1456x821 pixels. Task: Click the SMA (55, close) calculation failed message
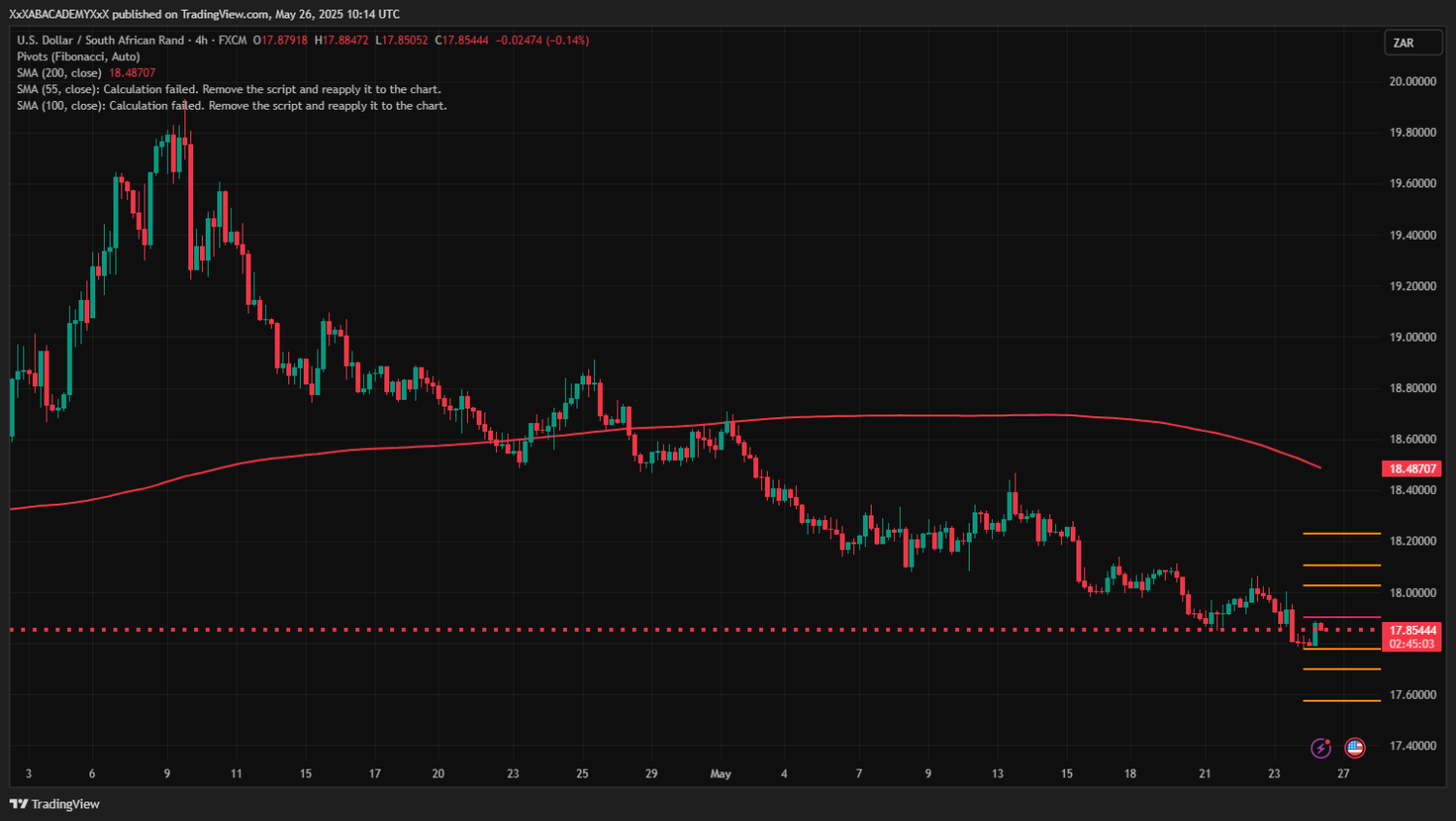[228, 89]
